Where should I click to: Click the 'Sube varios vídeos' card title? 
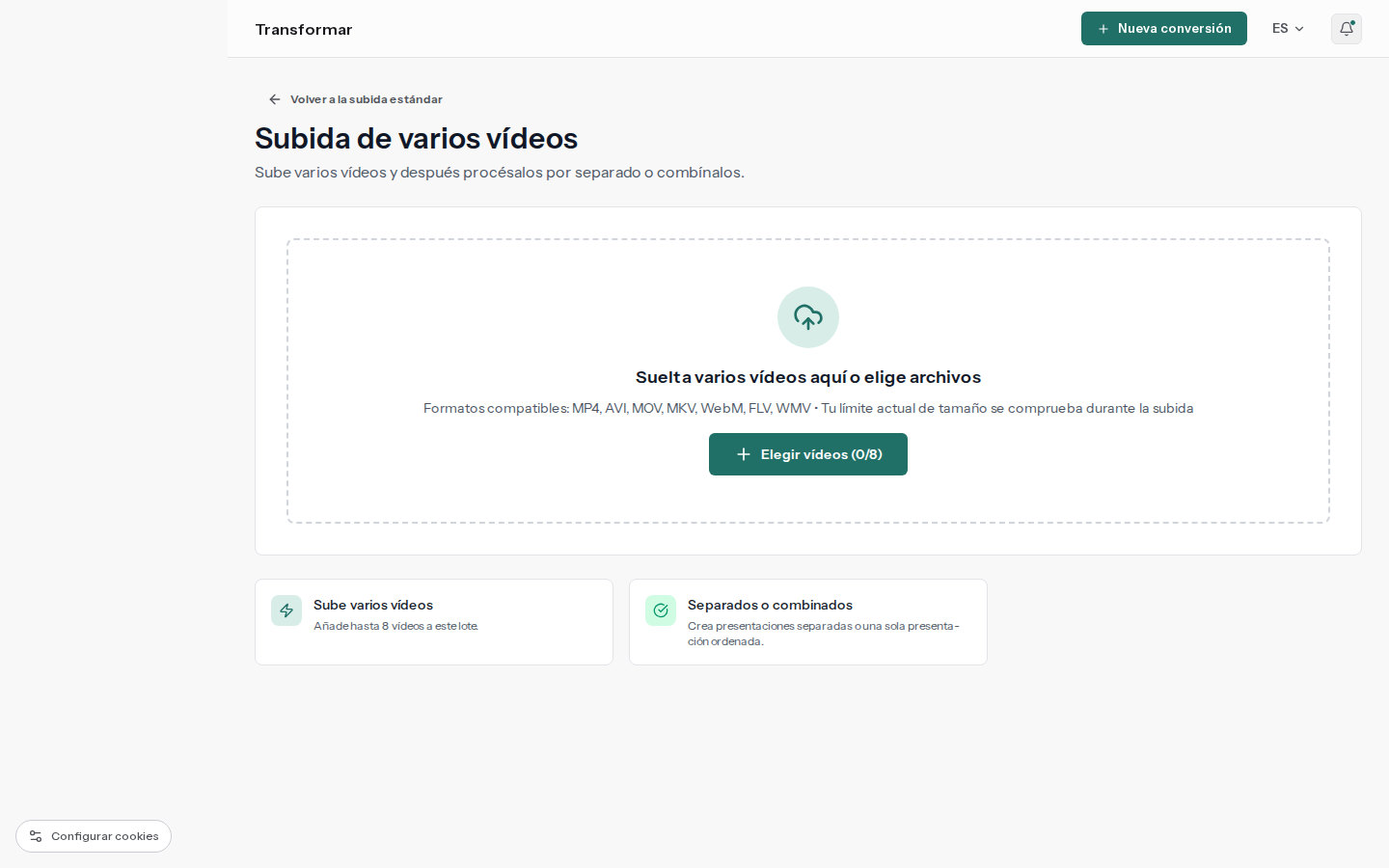click(x=373, y=605)
